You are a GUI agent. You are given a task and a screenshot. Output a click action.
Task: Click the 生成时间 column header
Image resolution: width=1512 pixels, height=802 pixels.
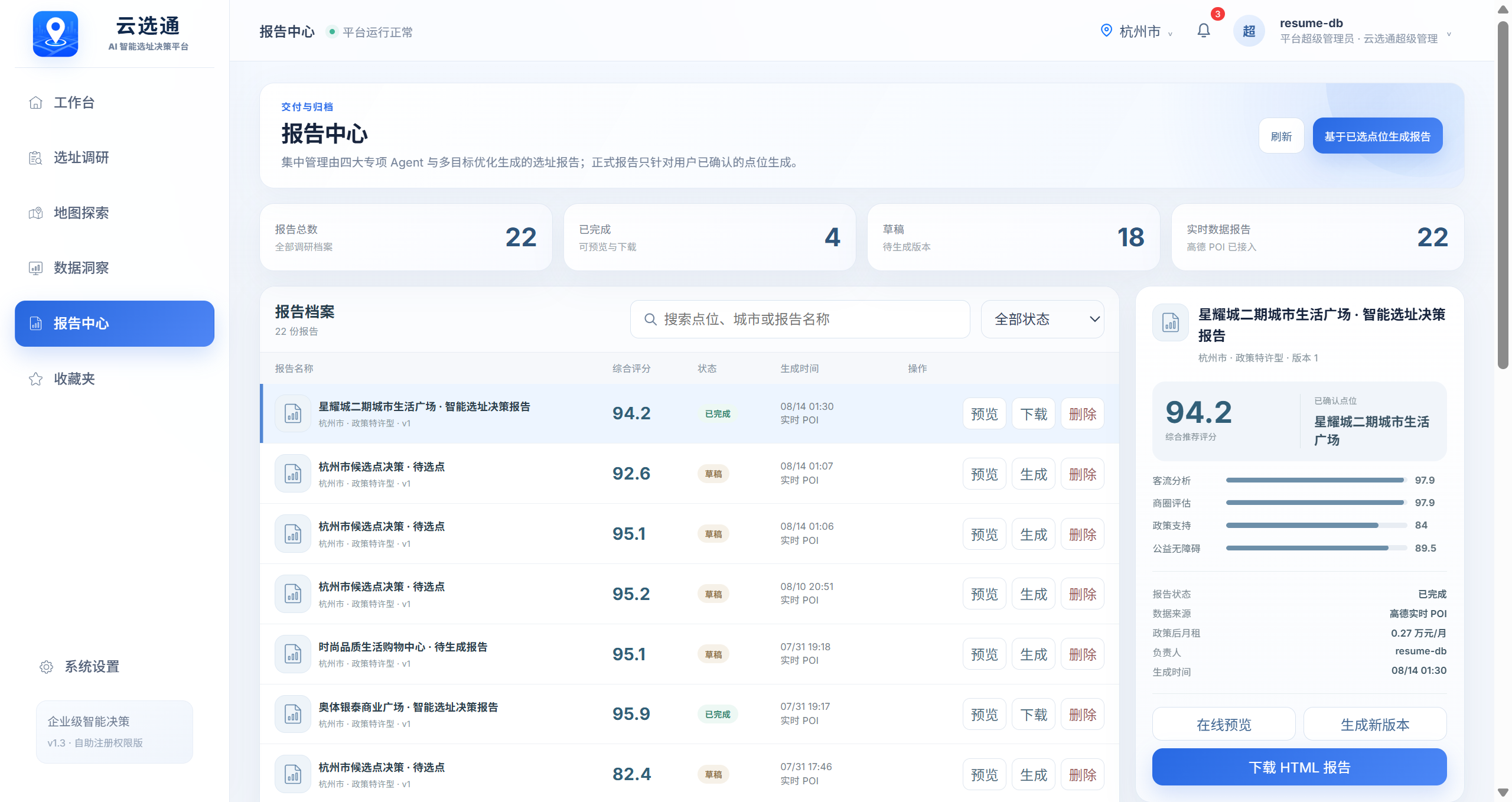pos(799,369)
